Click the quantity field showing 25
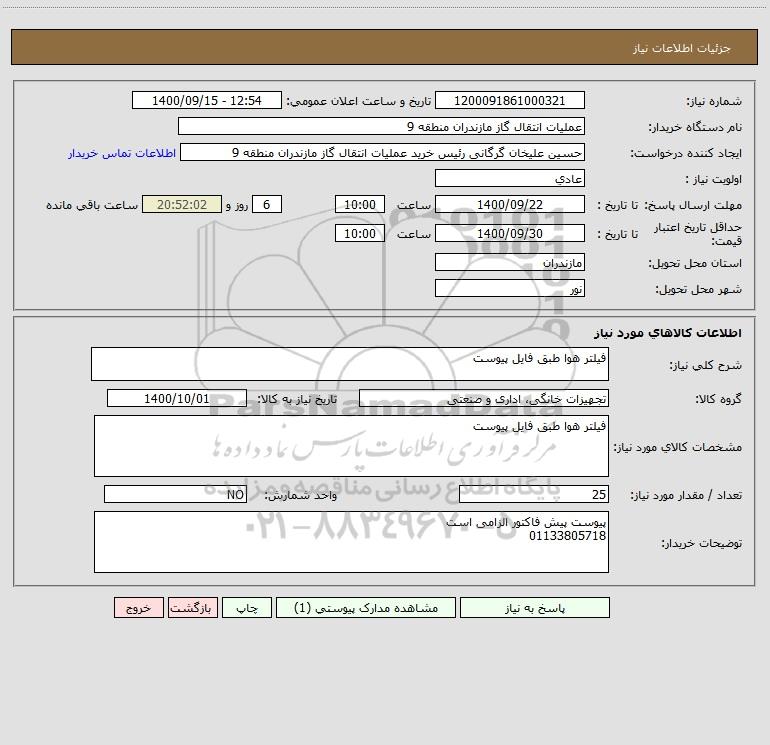 tap(534, 494)
